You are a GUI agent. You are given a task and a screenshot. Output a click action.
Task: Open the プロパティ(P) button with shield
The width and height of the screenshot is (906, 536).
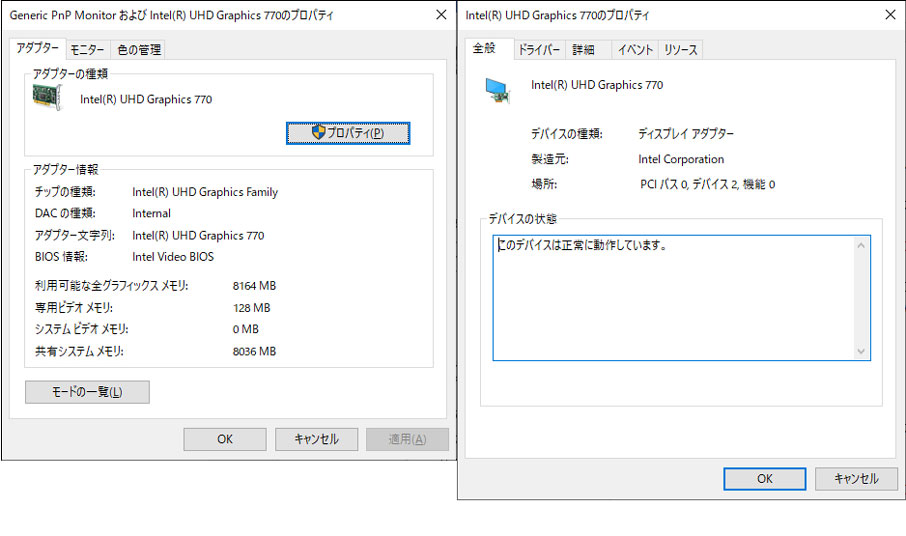[x=348, y=133]
